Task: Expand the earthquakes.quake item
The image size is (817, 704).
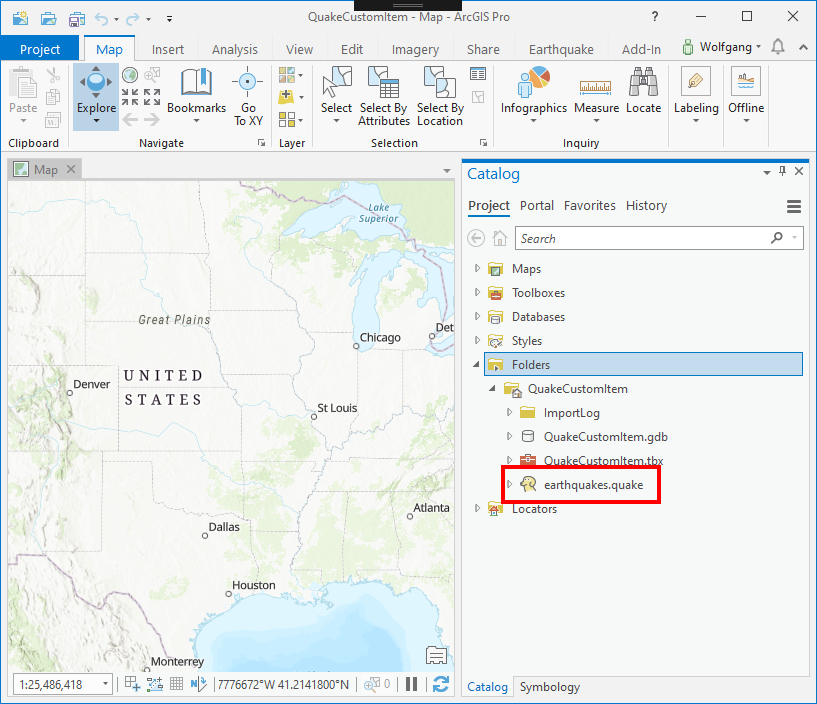Action: click(509, 484)
